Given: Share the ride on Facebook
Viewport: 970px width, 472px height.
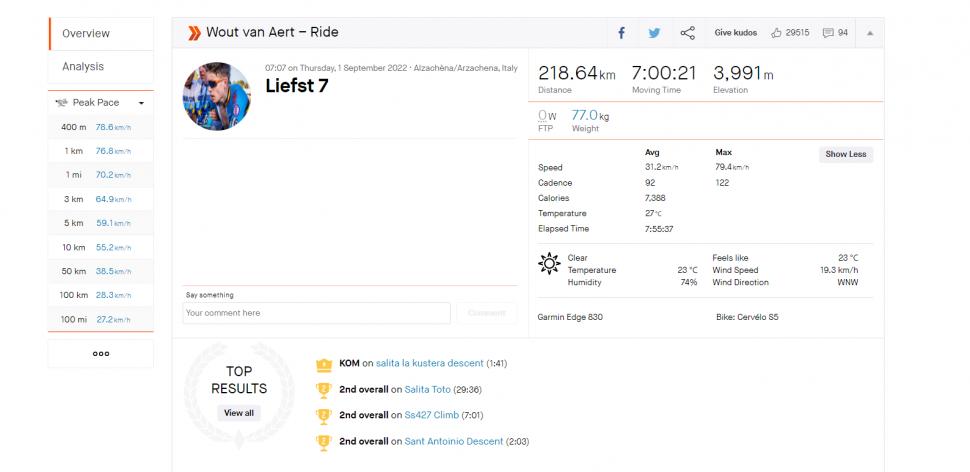Looking at the screenshot, I should [x=621, y=33].
